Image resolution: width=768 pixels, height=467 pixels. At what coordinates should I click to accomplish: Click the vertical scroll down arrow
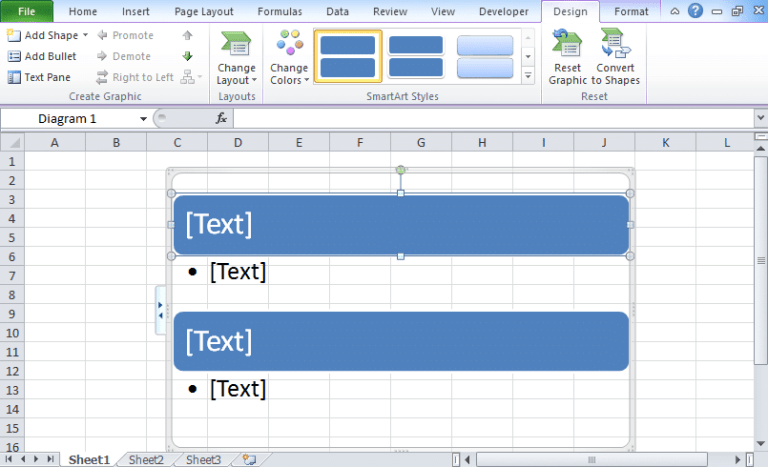click(761, 443)
